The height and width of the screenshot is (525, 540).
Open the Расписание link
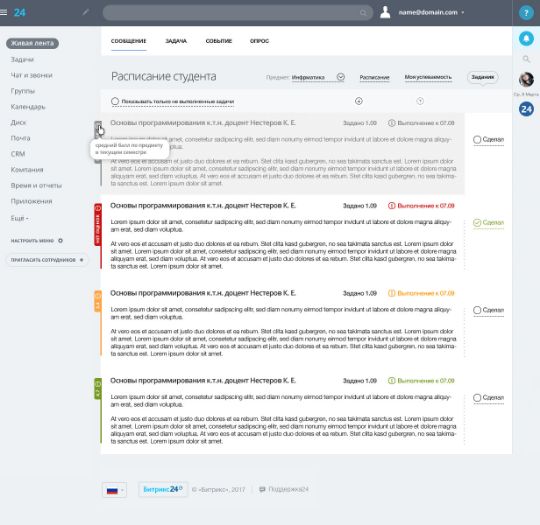click(x=374, y=77)
